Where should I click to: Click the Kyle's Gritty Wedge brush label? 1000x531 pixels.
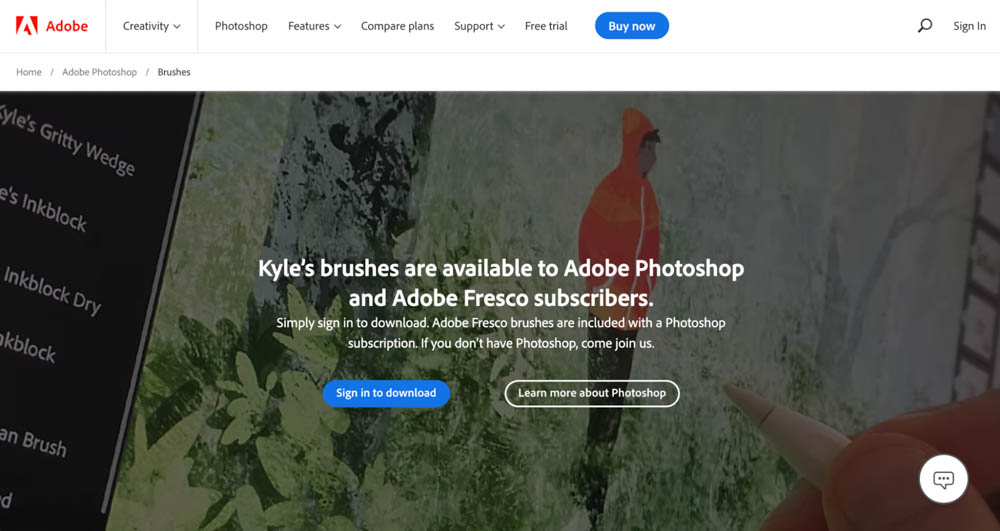pyautogui.click(x=67, y=140)
